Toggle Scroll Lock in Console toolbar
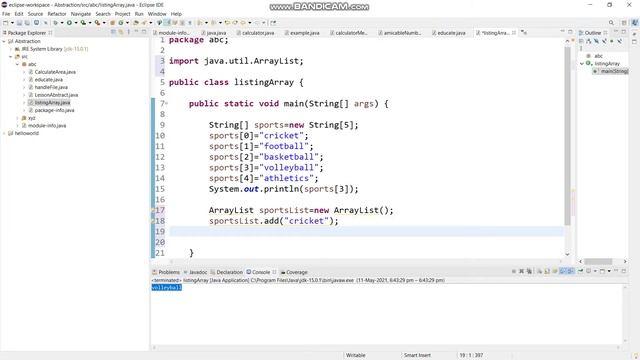640x360 pixels. [x=547, y=271]
